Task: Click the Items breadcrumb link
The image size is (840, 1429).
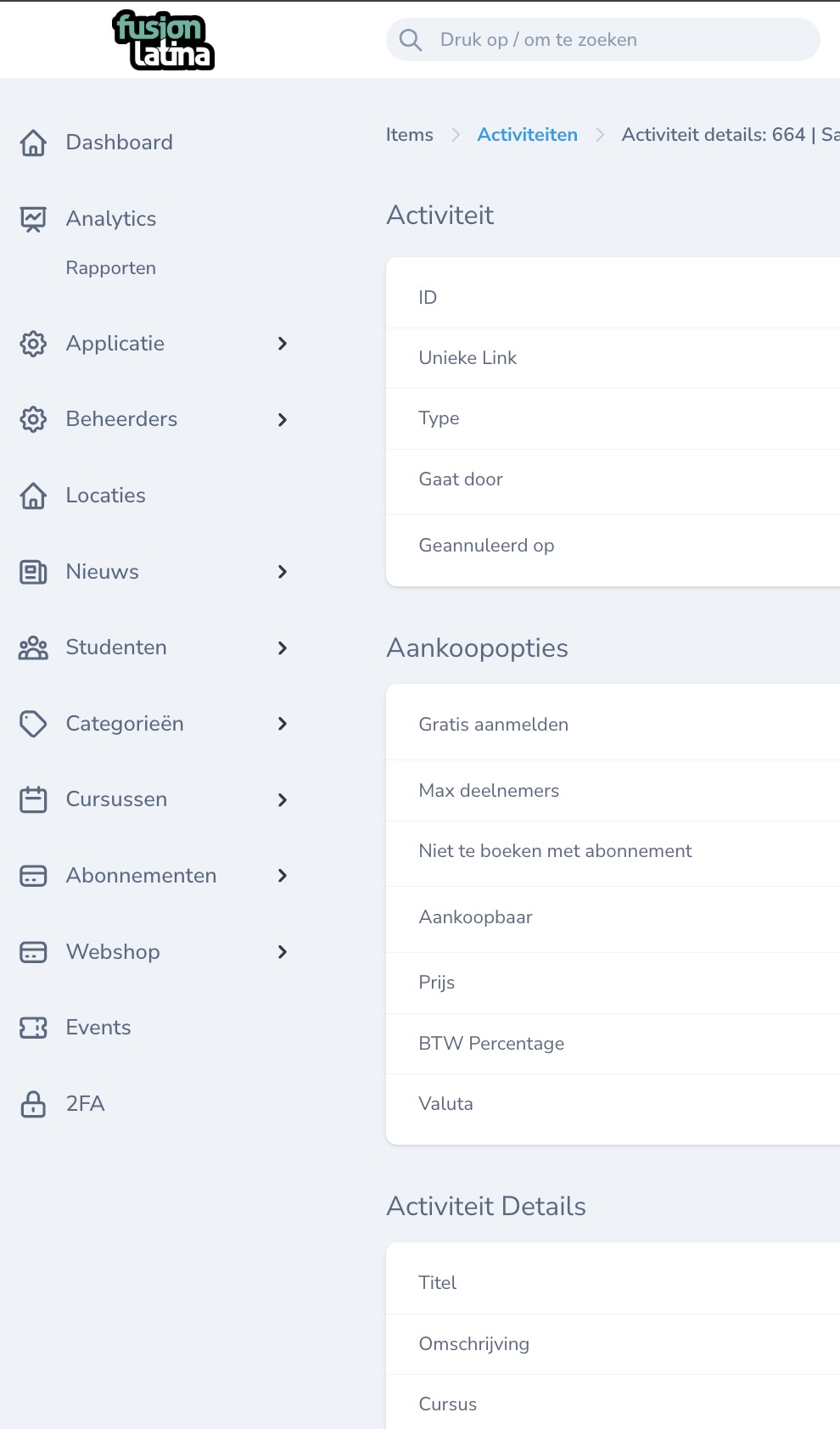Action: click(x=409, y=134)
